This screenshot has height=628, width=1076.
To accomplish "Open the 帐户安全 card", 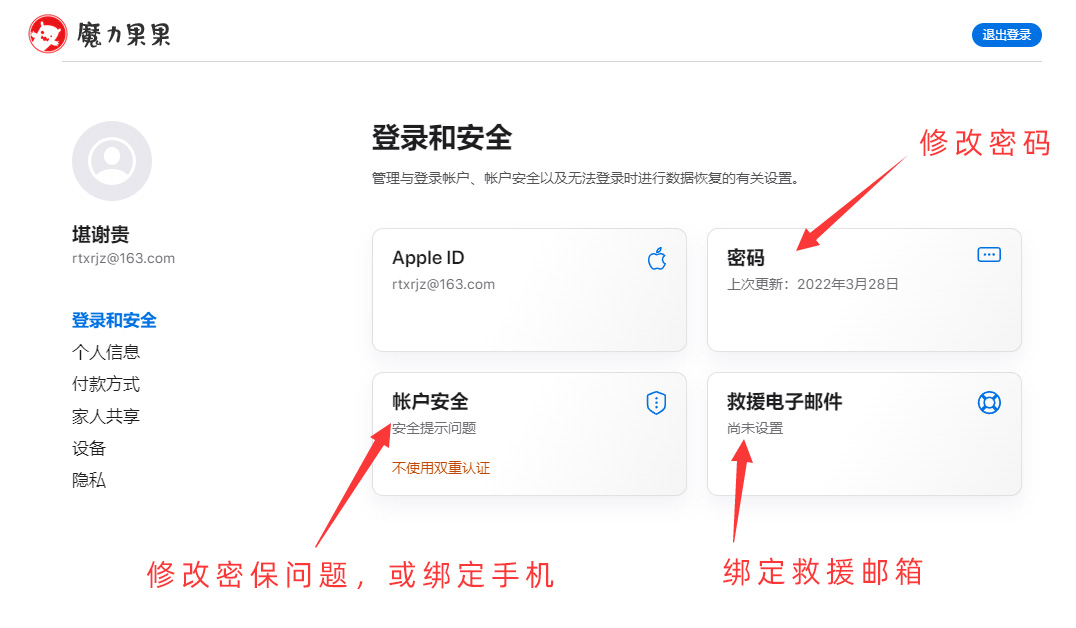I will click(x=529, y=434).
